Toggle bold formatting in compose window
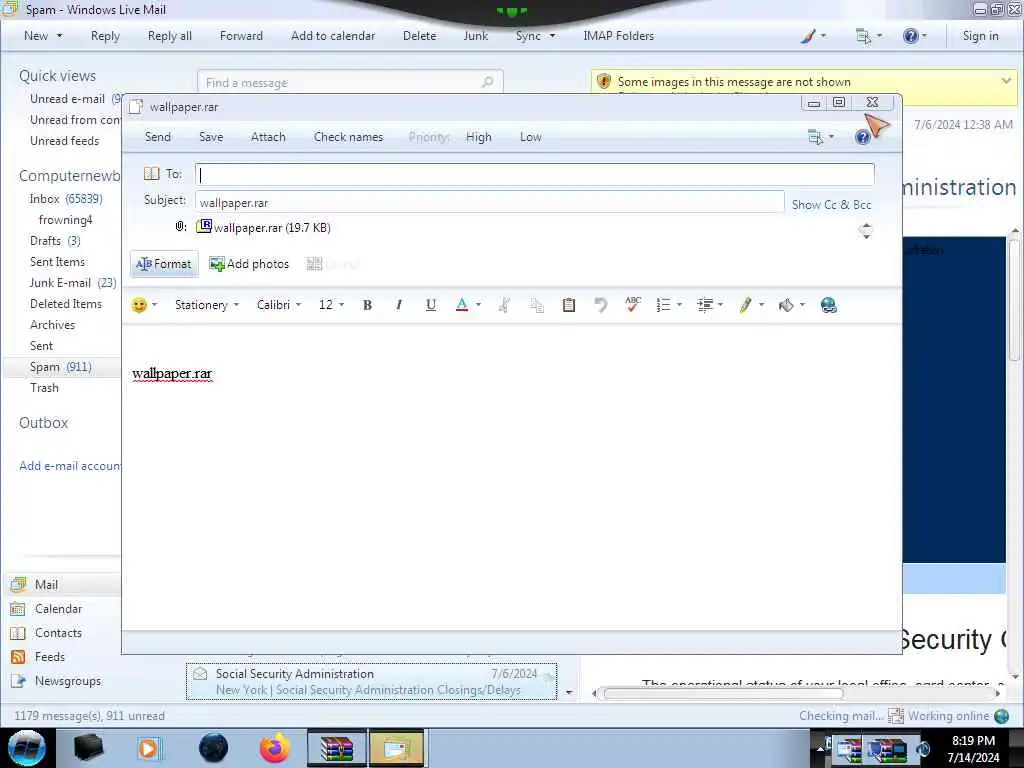This screenshot has height=768, width=1024. pos(367,305)
